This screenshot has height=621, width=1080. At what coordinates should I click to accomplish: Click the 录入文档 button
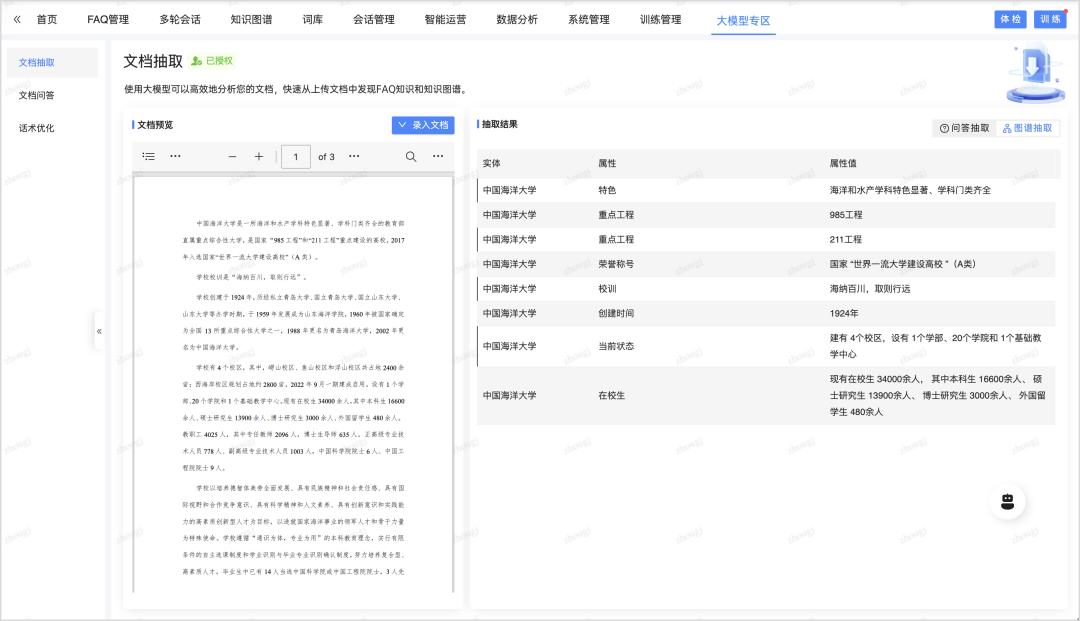point(423,125)
